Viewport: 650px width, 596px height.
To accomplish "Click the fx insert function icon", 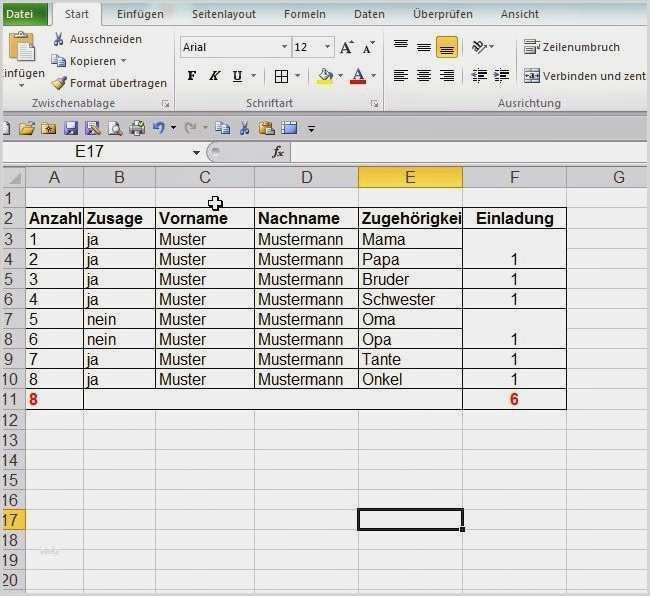I will tap(278, 152).
